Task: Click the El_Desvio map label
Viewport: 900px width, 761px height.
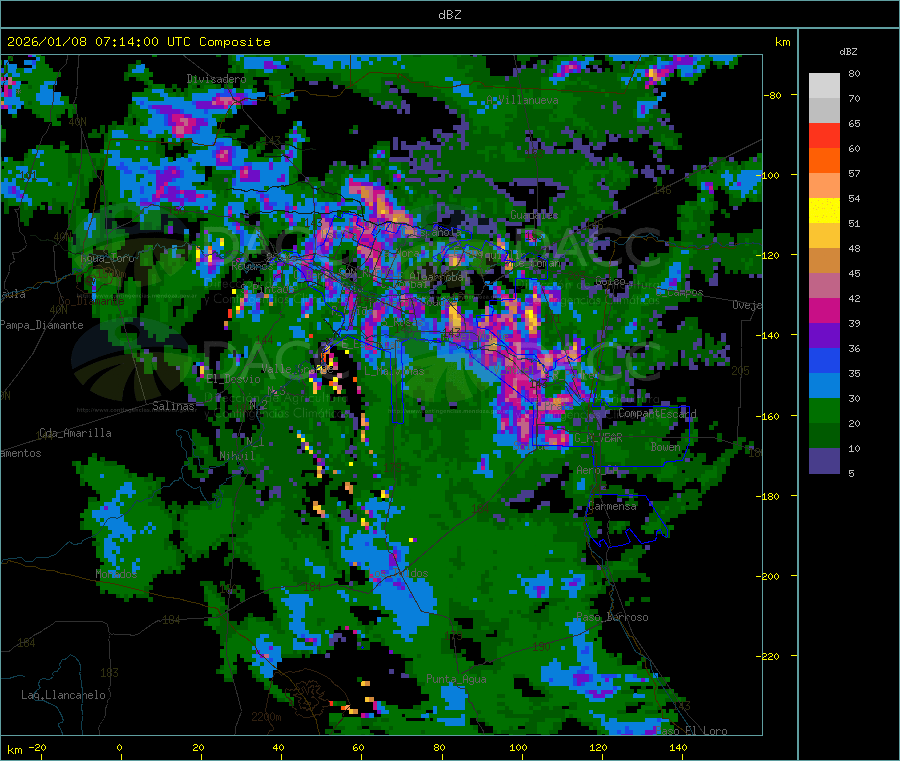Action: 234,379
